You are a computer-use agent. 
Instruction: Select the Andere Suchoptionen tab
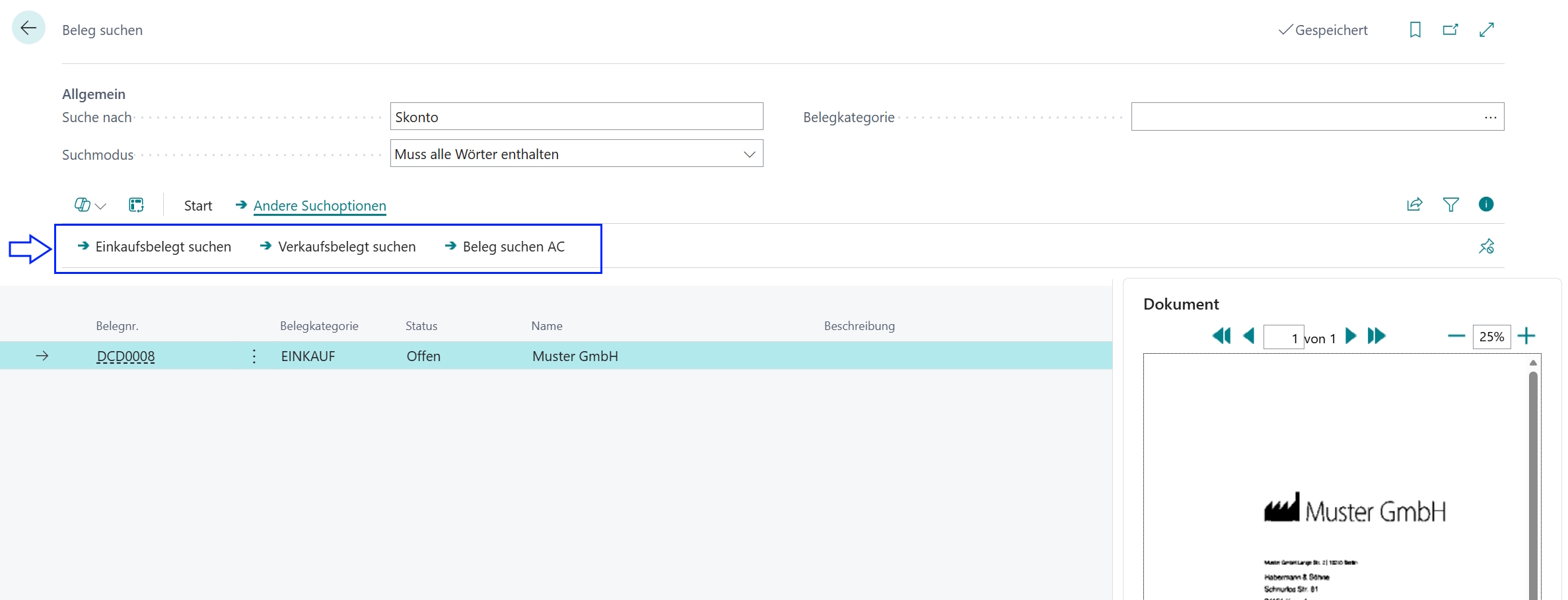[320, 206]
